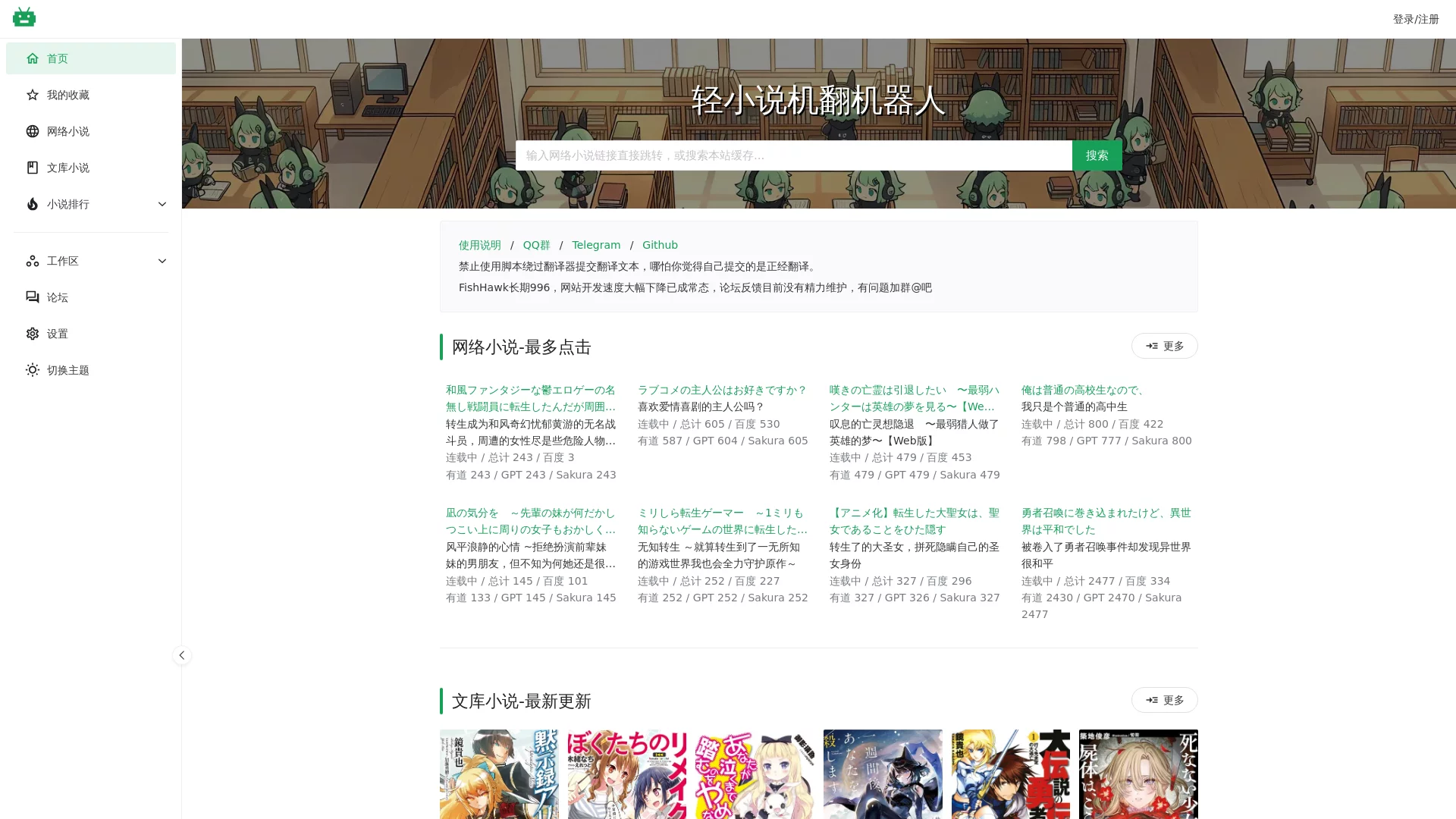Open the 一週間後 book cover thumbnail
Viewport: 1456px width, 819px height.
[x=883, y=774]
